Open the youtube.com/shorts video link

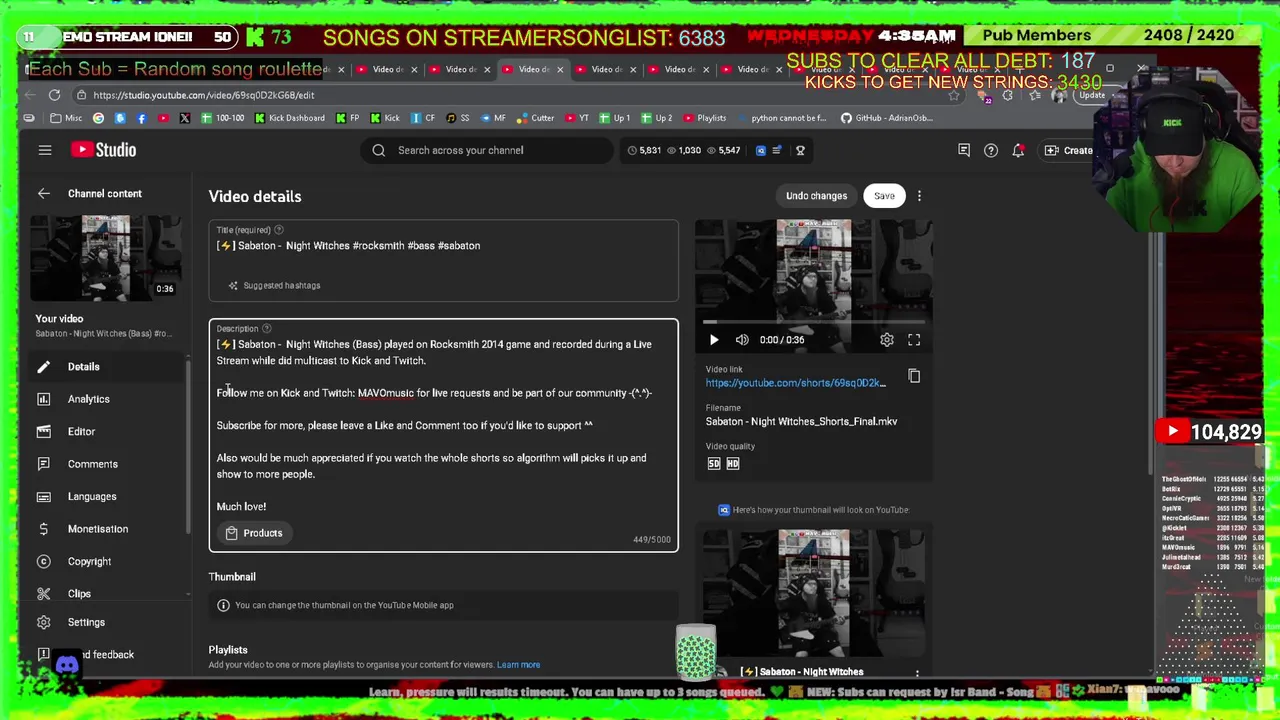click(795, 383)
